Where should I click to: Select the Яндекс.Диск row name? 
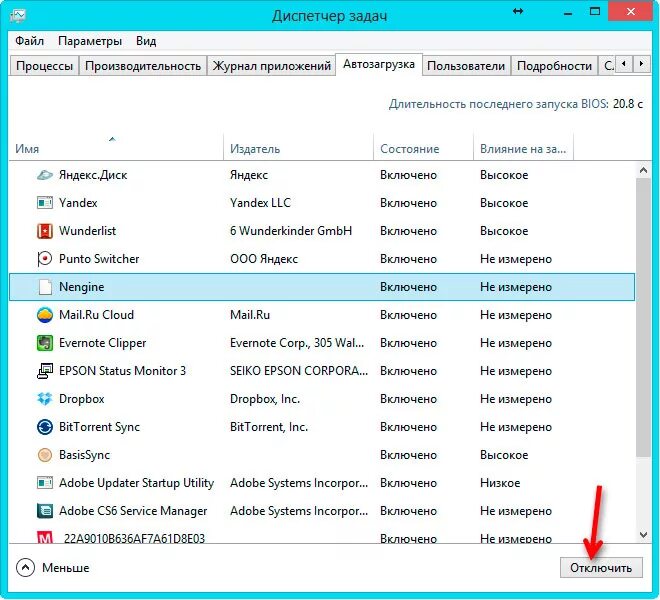tap(93, 175)
